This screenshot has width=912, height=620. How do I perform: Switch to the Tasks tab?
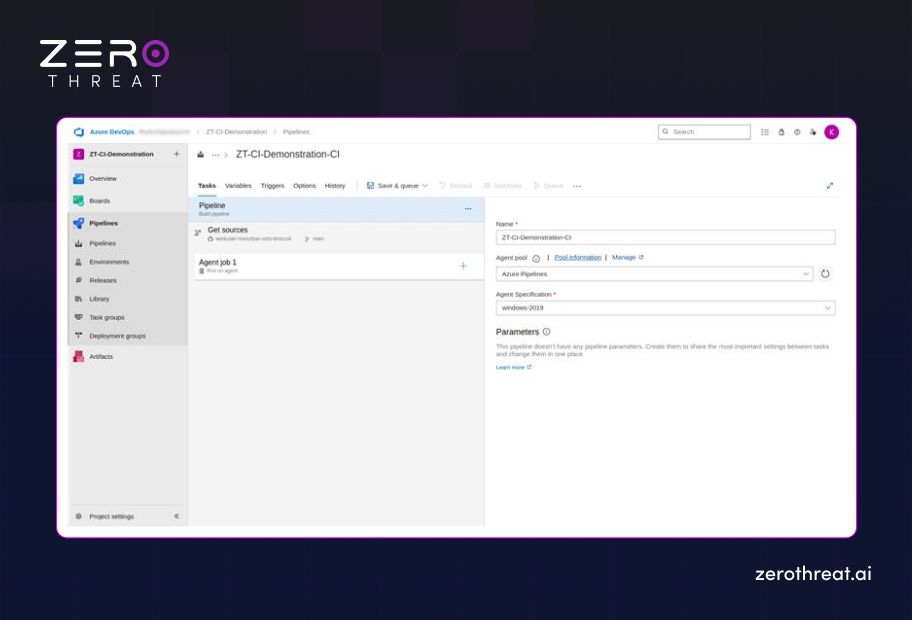click(x=206, y=186)
